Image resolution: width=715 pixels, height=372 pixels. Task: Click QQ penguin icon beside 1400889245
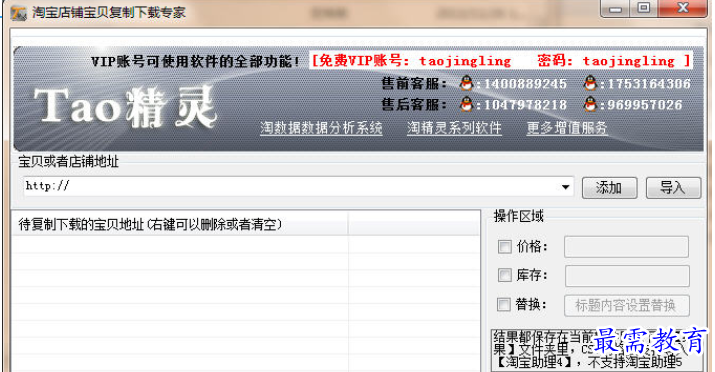click(466, 83)
